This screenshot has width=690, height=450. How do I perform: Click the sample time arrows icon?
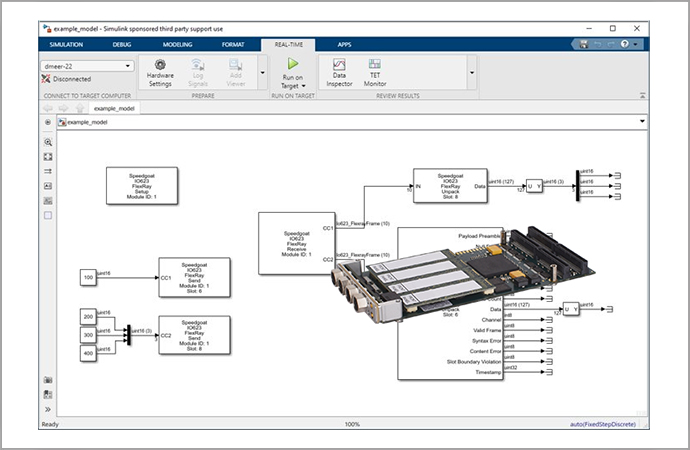click(48, 171)
